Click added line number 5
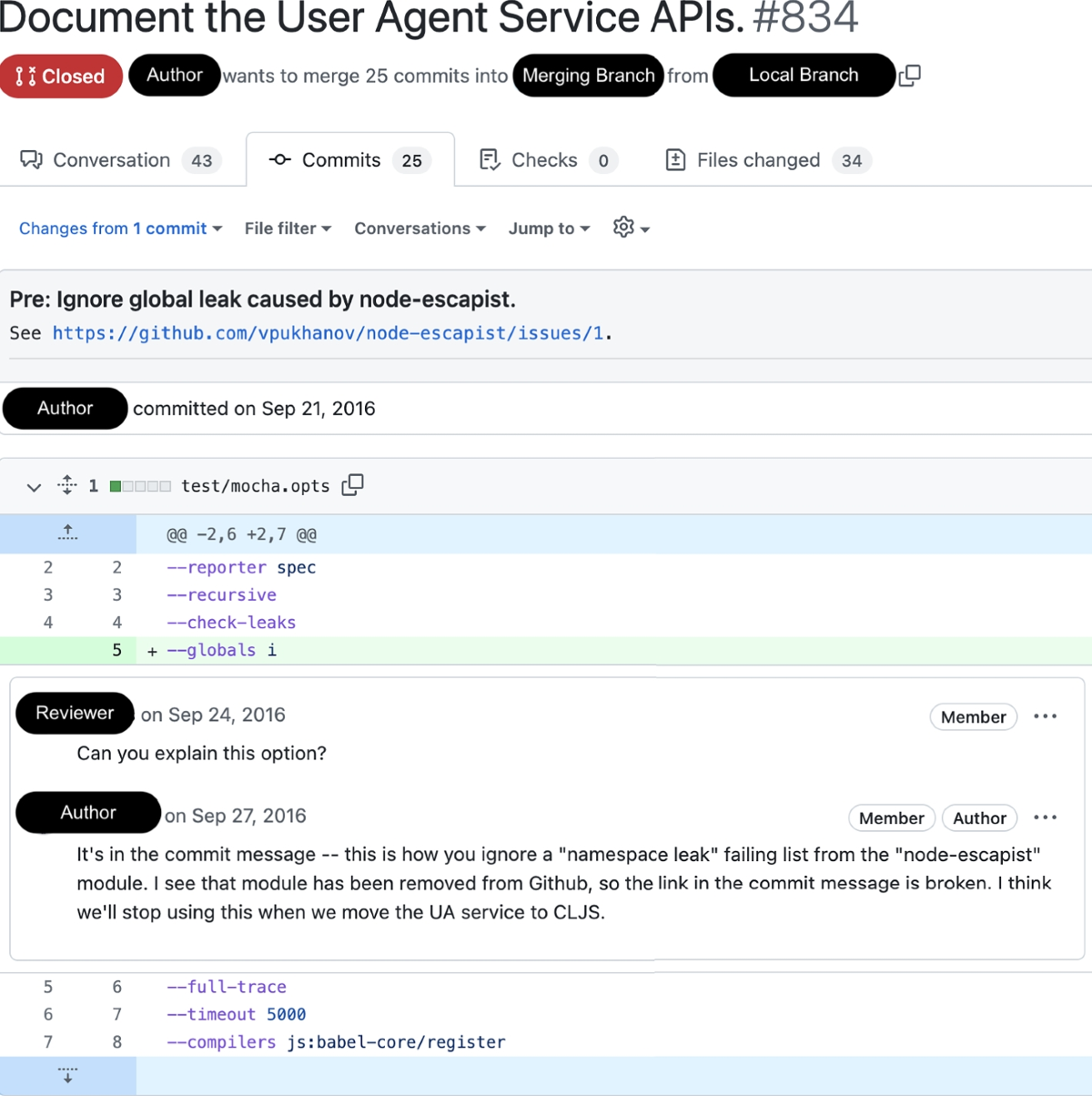Viewport: 1092px width, 1096px height. pyautogui.click(x=116, y=650)
